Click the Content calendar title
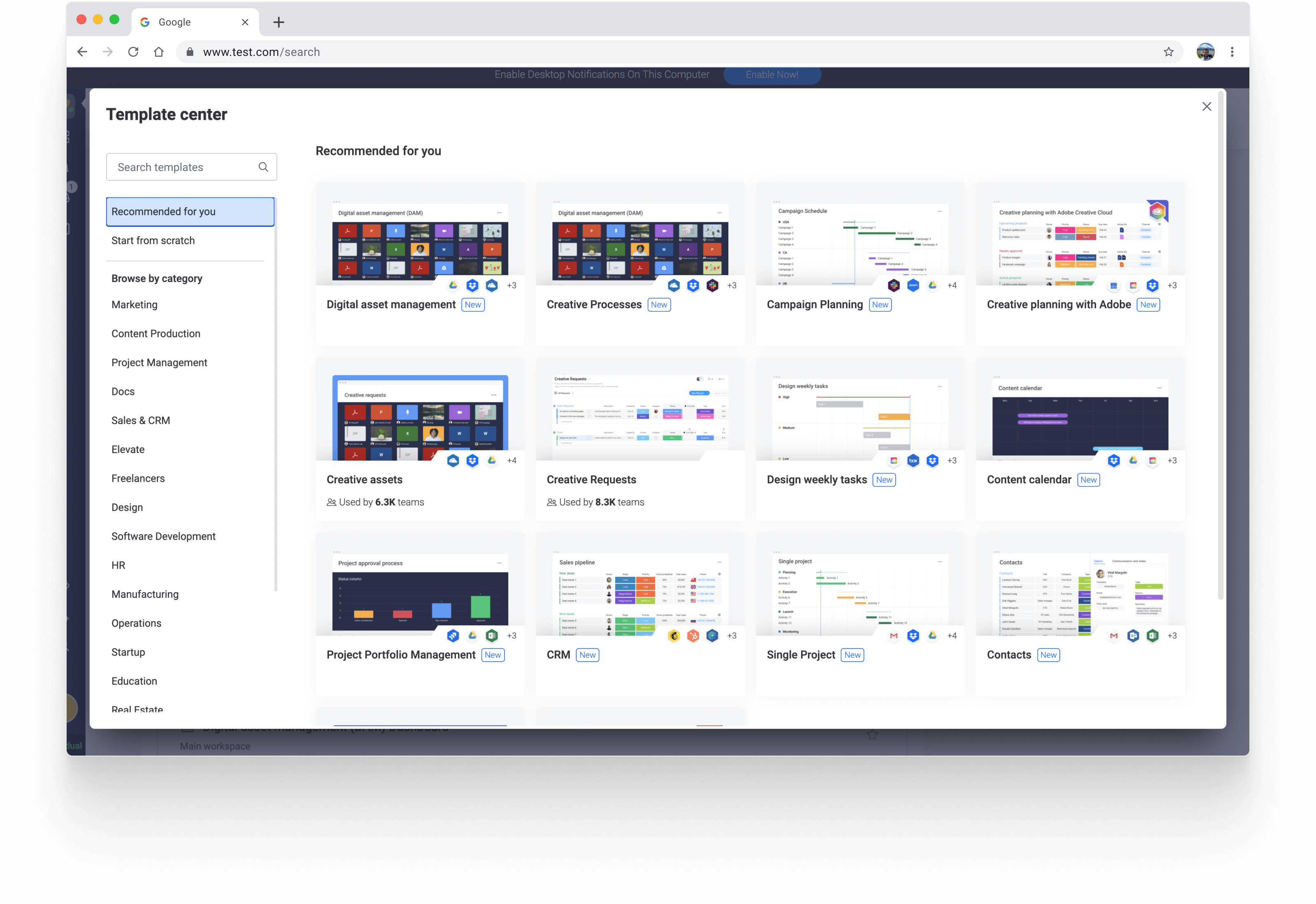The width and height of the screenshot is (1316, 904). click(1029, 479)
